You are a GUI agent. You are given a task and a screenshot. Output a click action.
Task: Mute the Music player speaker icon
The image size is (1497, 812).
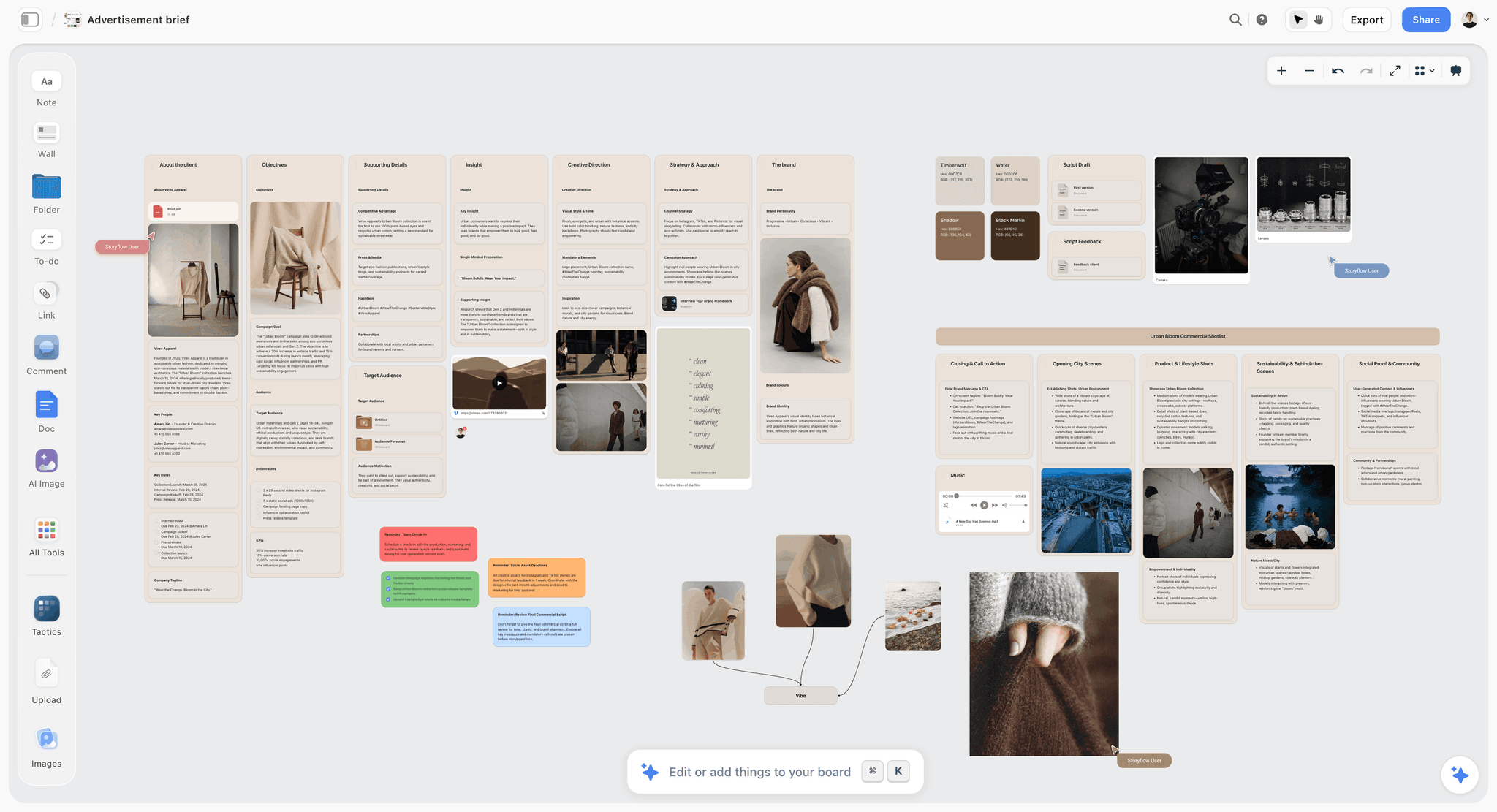(x=1004, y=505)
